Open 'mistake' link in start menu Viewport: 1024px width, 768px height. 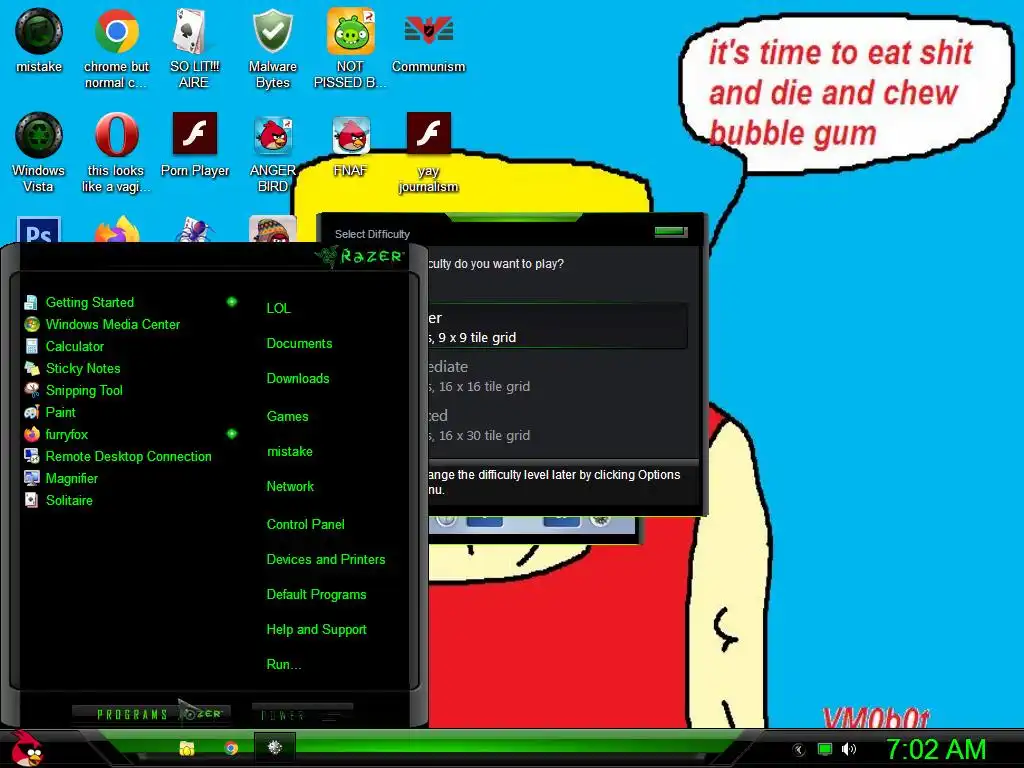[289, 451]
